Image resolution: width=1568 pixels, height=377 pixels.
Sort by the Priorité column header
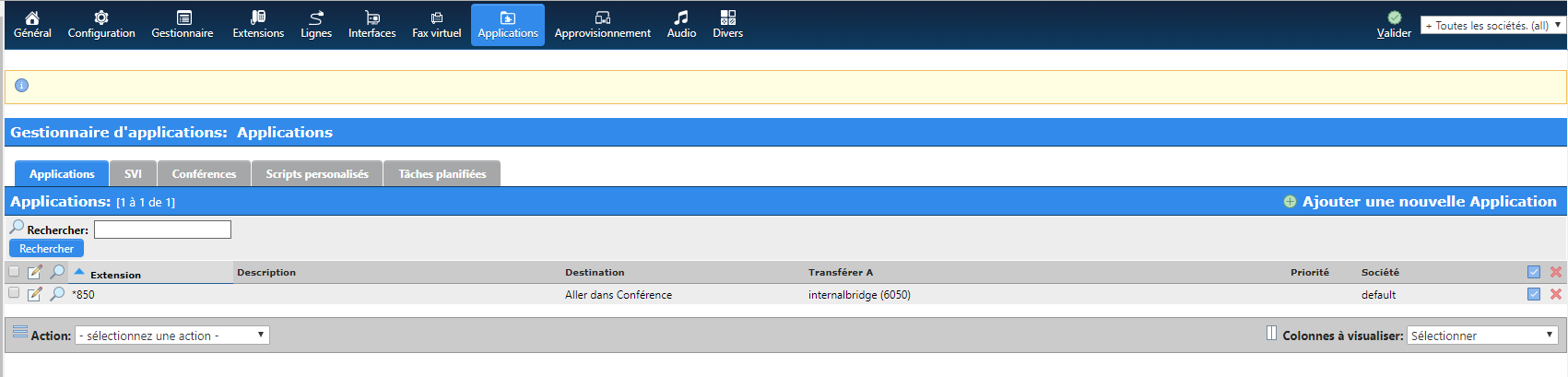1310,272
